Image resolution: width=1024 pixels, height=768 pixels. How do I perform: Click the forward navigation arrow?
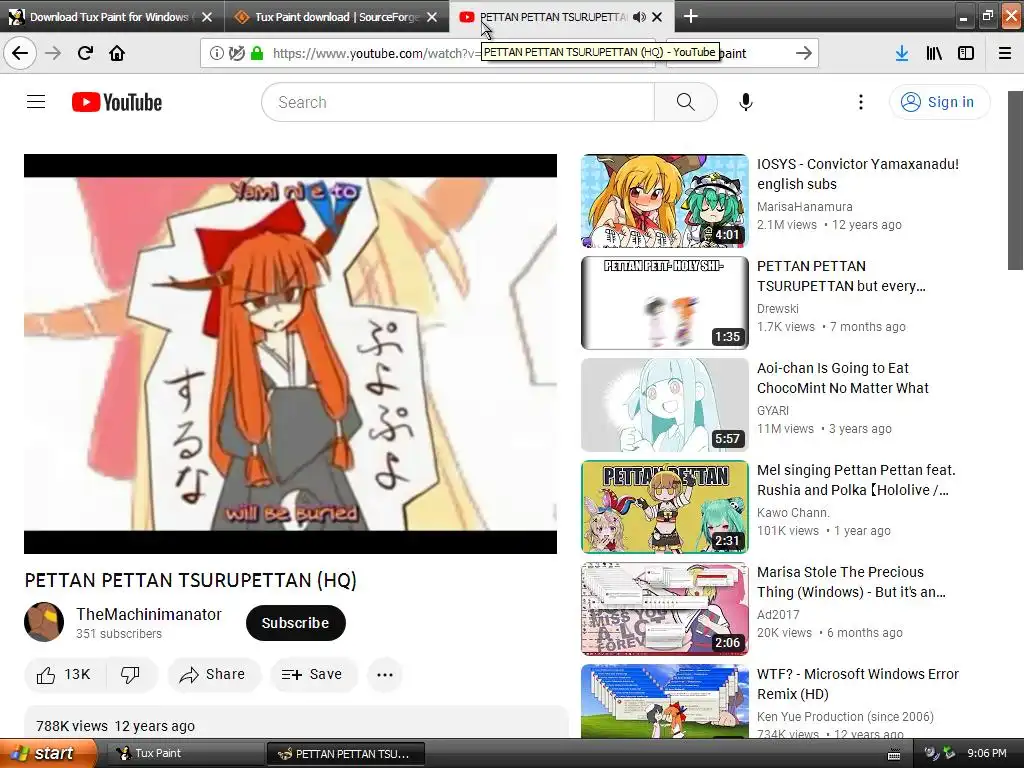pyautogui.click(x=53, y=53)
